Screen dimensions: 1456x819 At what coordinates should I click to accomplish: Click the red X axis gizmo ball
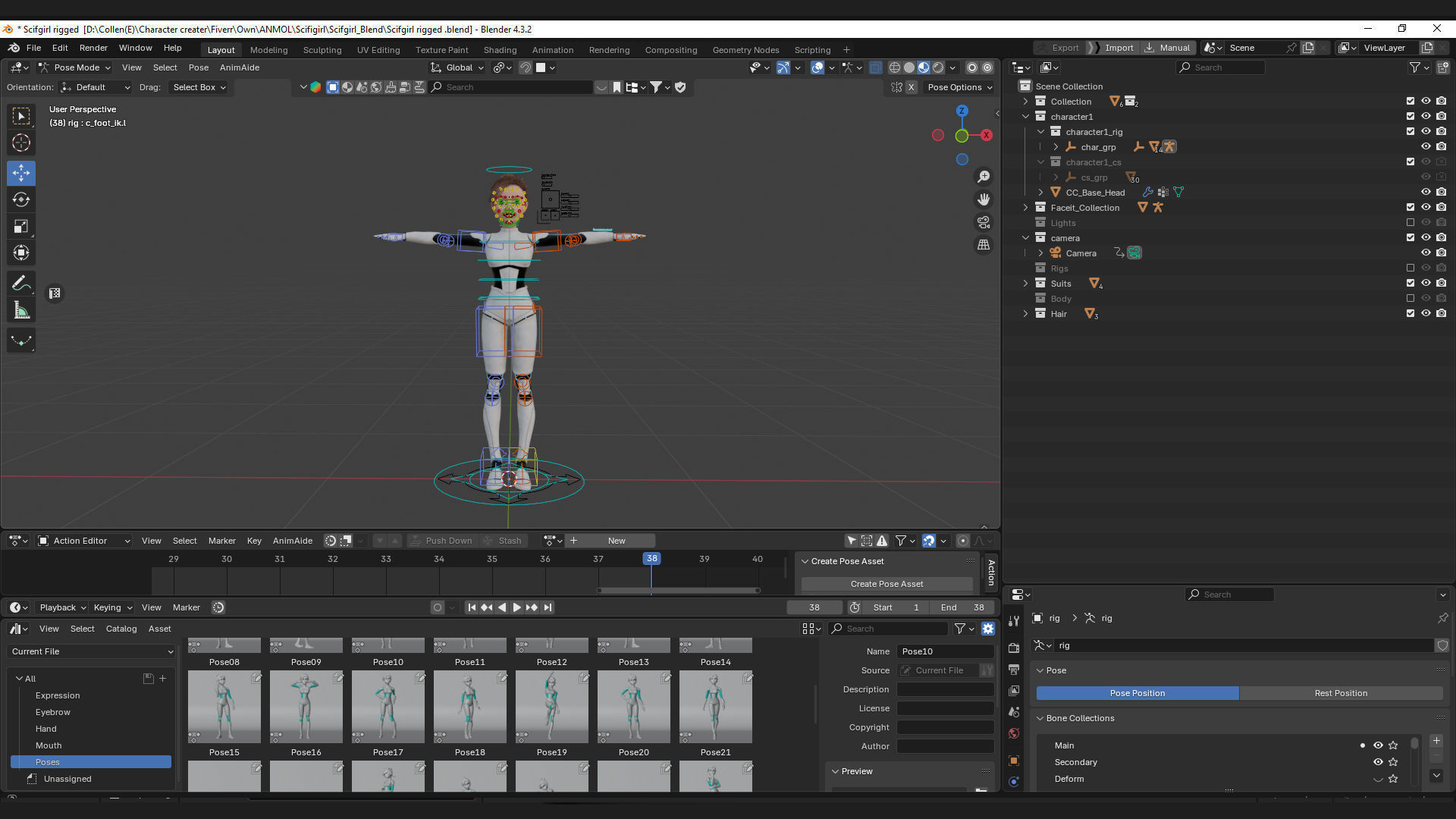(986, 135)
